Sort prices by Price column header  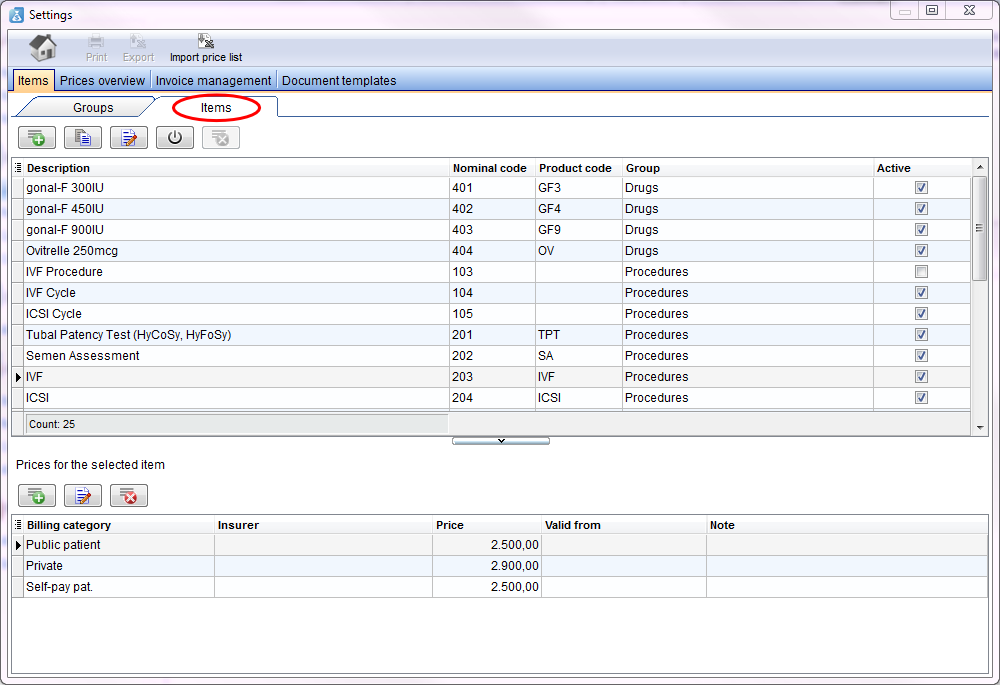pos(487,525)
